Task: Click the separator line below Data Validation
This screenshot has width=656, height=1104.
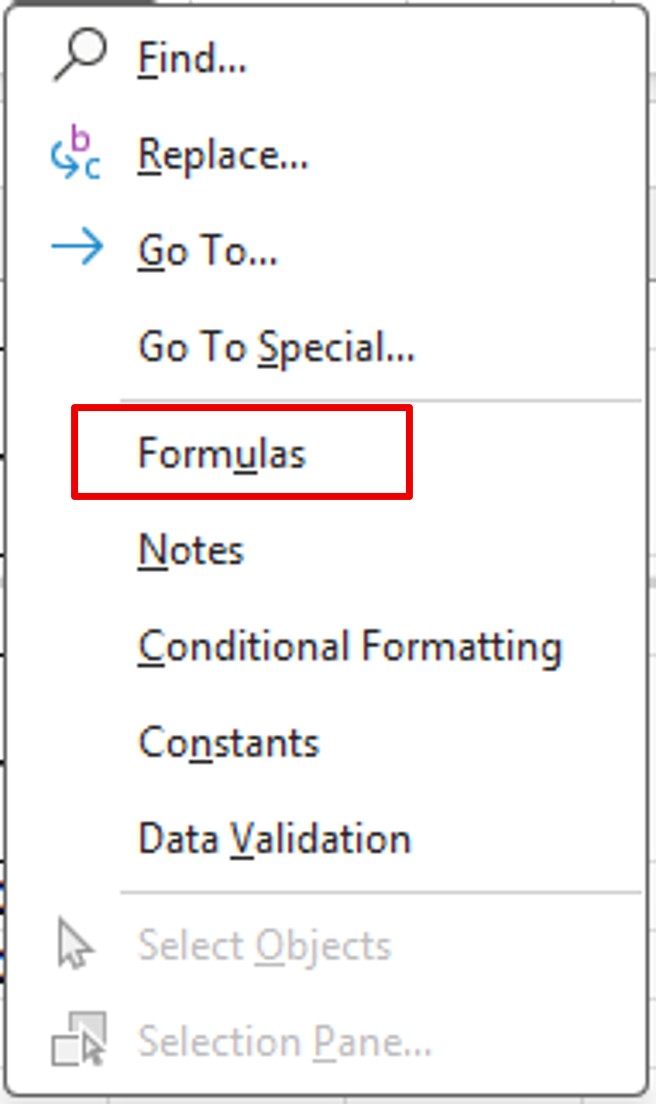Action: click(380, 890)
